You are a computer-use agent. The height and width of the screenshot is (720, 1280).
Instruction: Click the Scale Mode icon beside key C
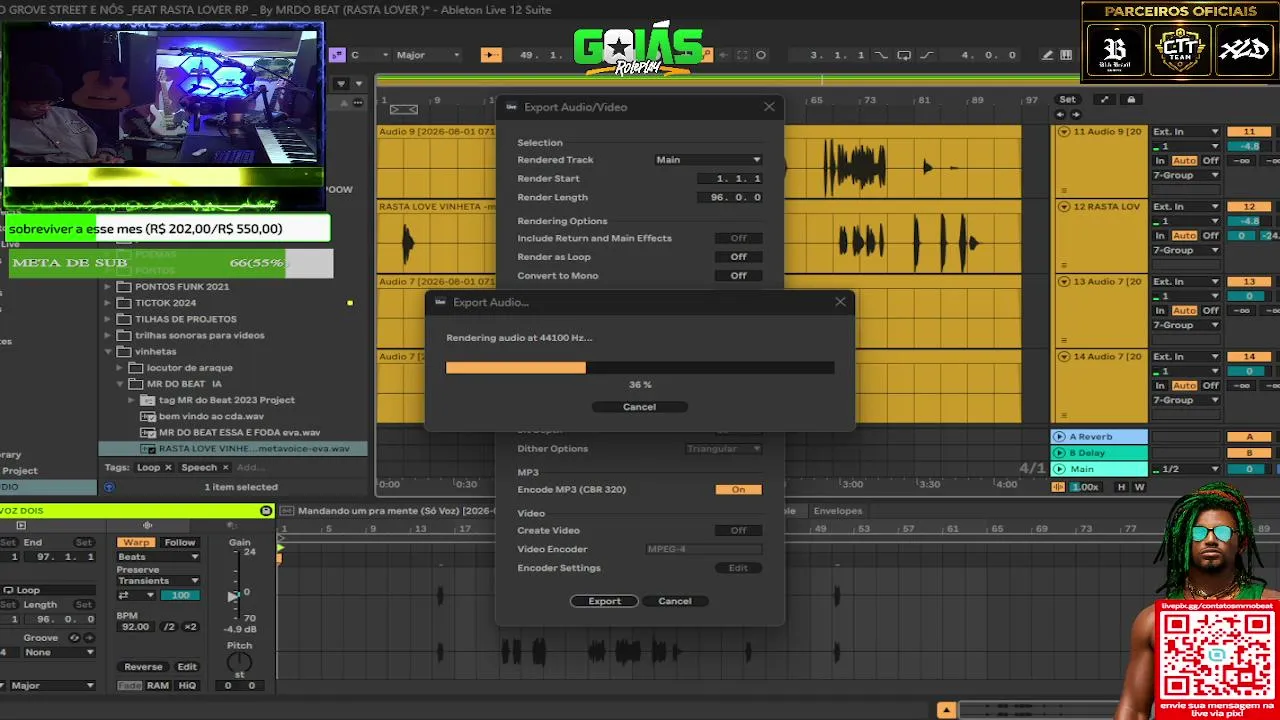[x=337, y=55]
